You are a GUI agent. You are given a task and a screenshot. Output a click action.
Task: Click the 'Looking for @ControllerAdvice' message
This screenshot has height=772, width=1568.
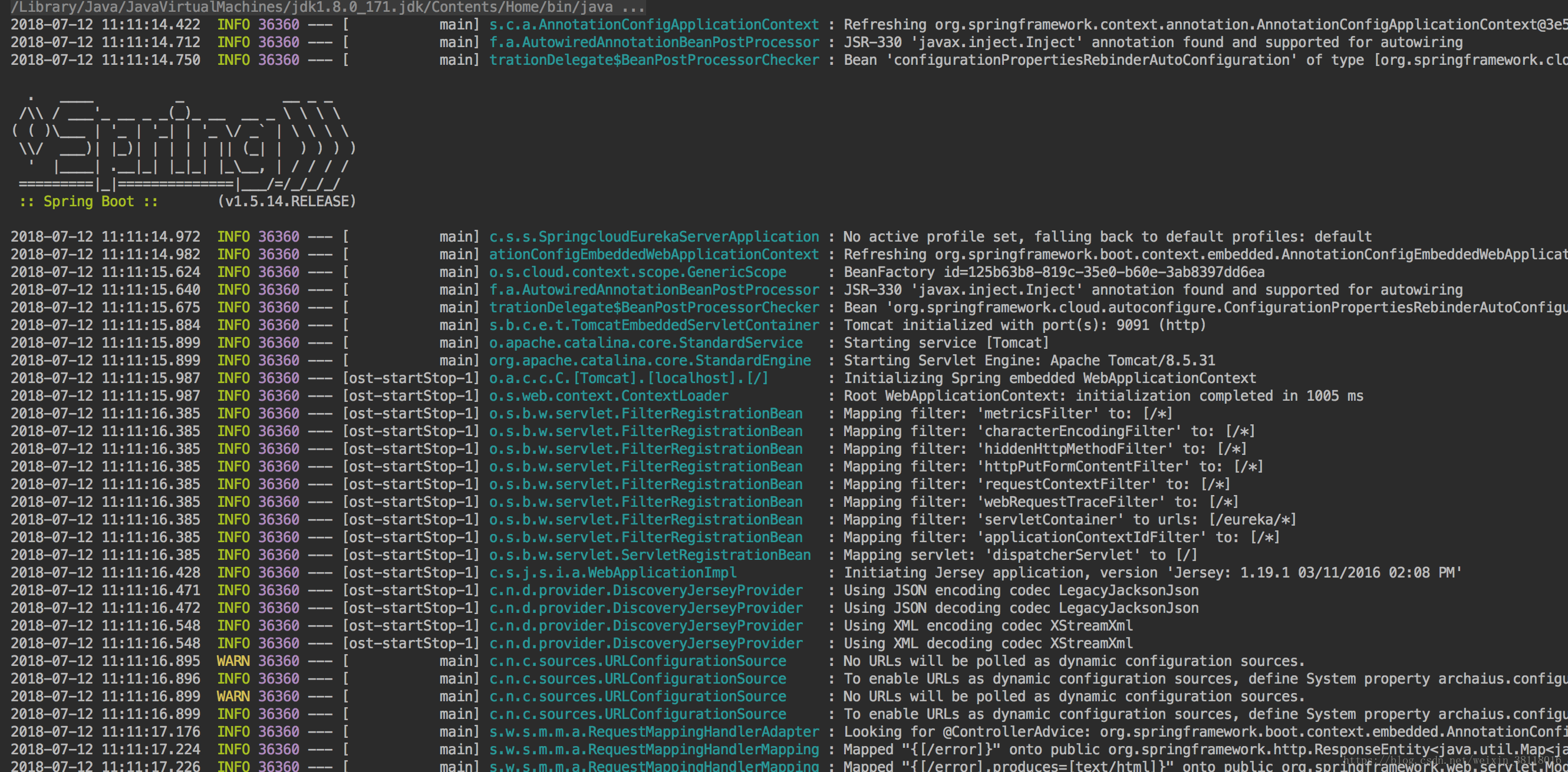1205,731
